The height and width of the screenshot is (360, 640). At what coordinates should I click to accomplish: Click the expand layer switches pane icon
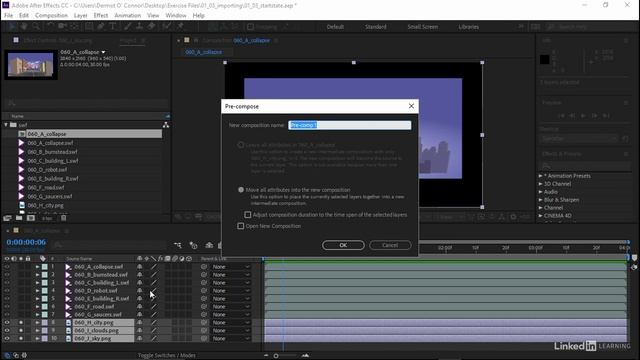coord(7,356)
